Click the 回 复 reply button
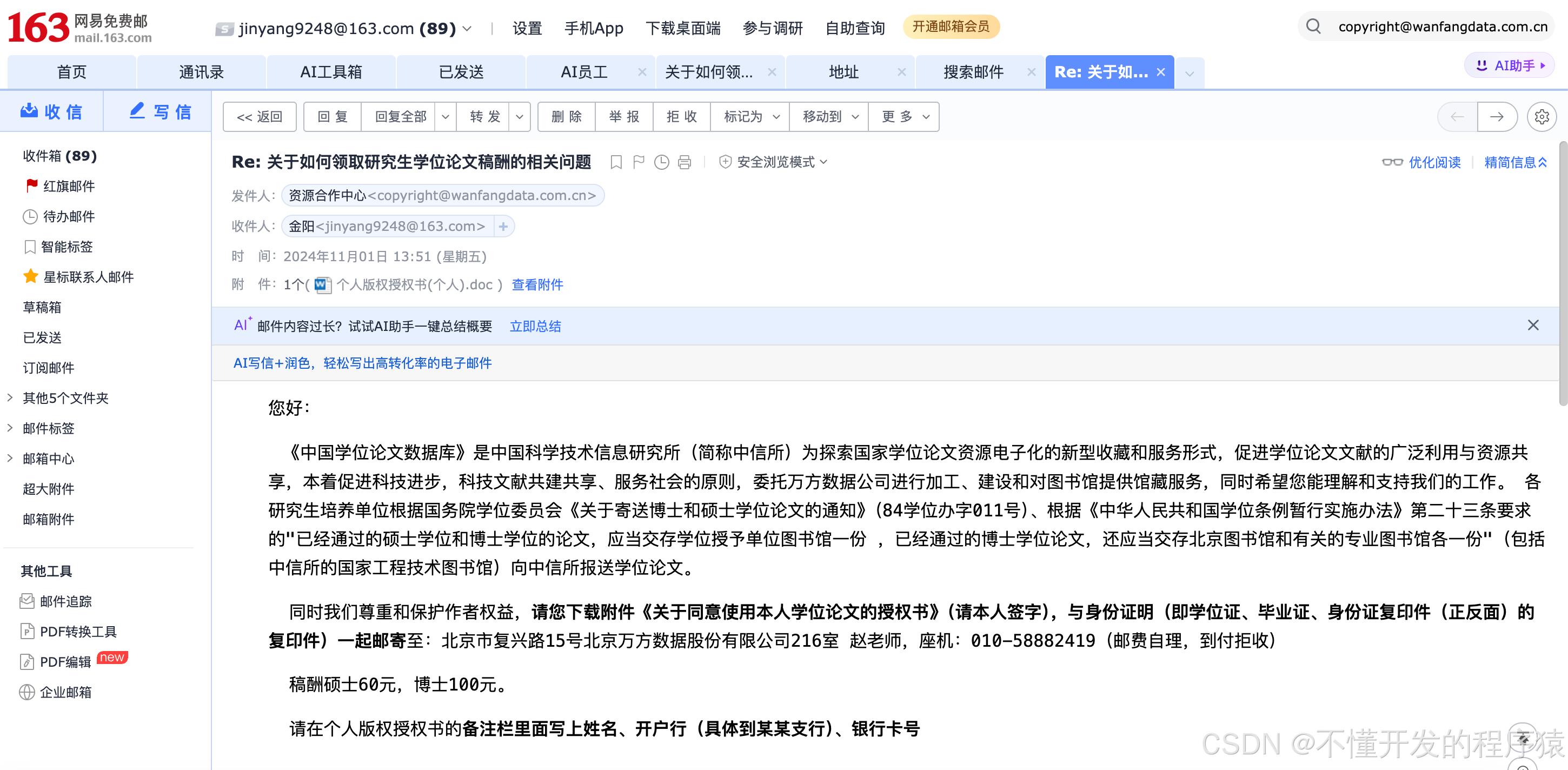The width and height of the screenshot is (1568, 770). click(x=333, y=116)
